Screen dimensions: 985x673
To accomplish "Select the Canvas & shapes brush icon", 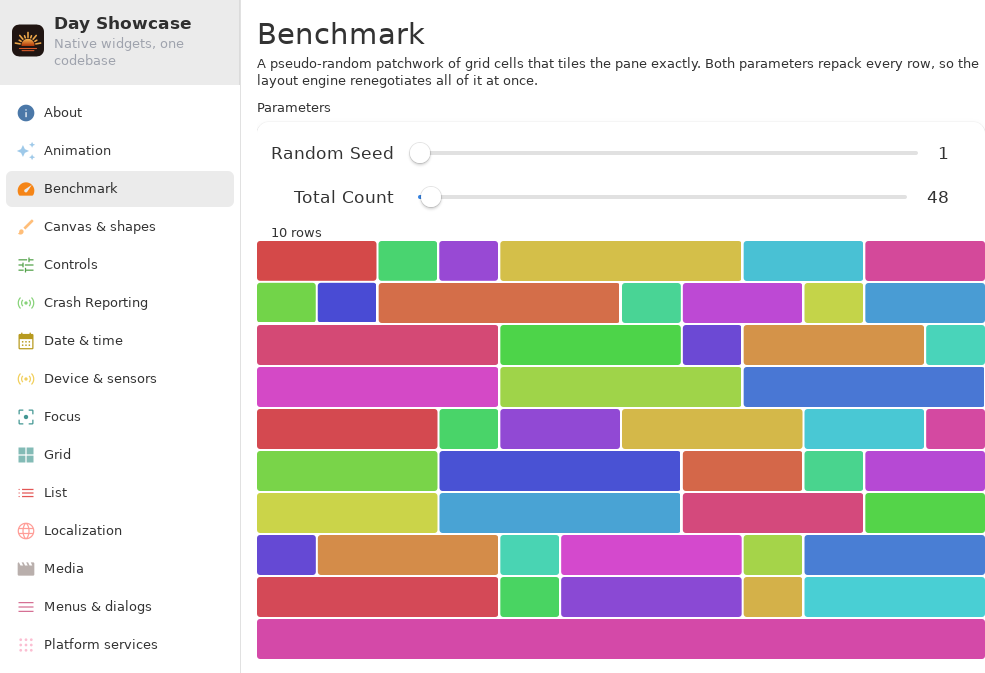I will coord(26,227).
